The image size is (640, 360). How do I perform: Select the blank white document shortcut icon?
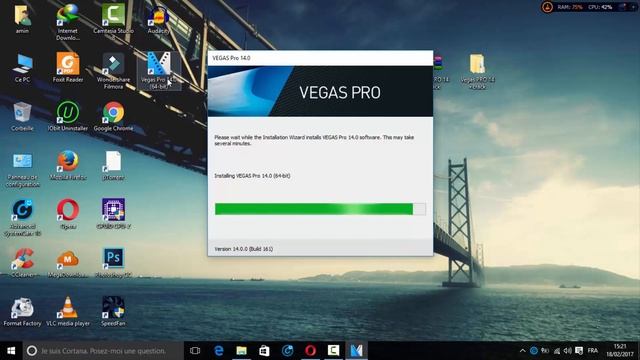click(113, 166)
